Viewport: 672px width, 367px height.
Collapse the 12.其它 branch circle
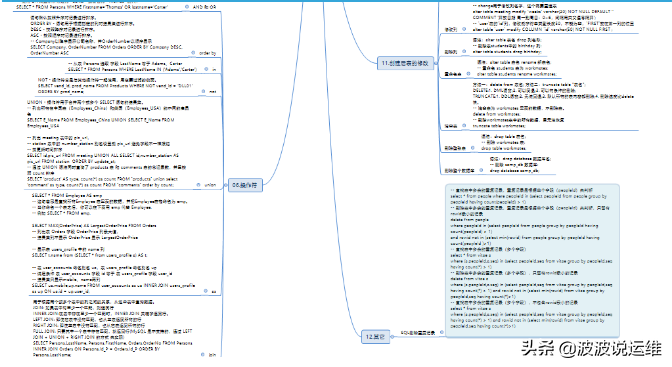point(392,337)
